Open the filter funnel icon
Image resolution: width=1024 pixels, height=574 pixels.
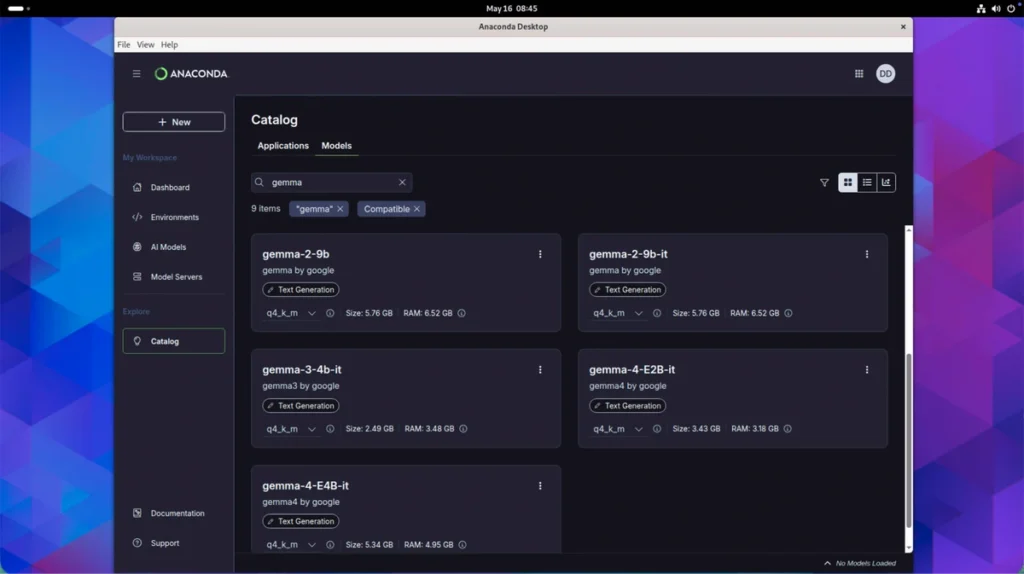point(824,183)
